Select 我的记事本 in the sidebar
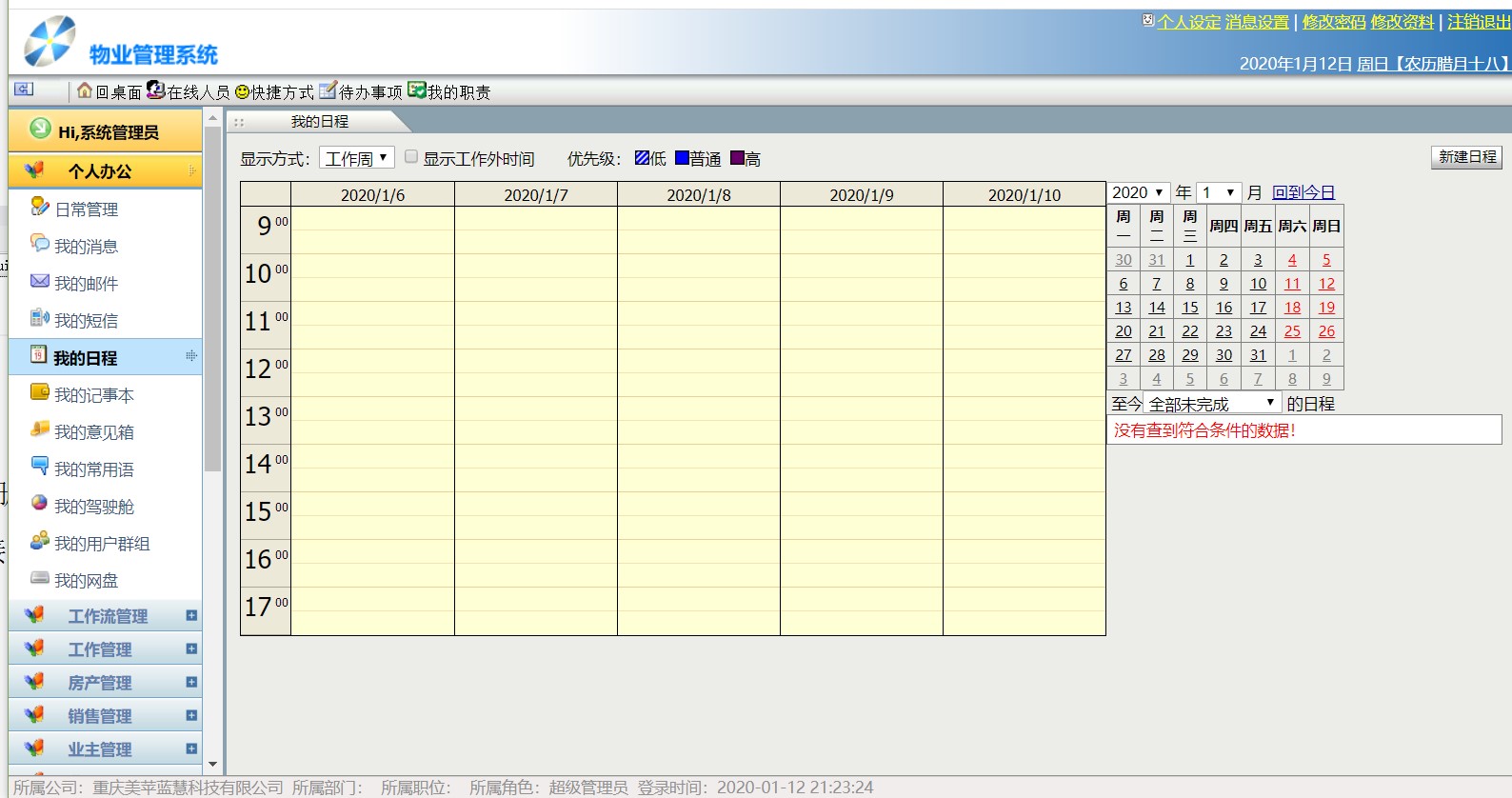 [93, 395]
